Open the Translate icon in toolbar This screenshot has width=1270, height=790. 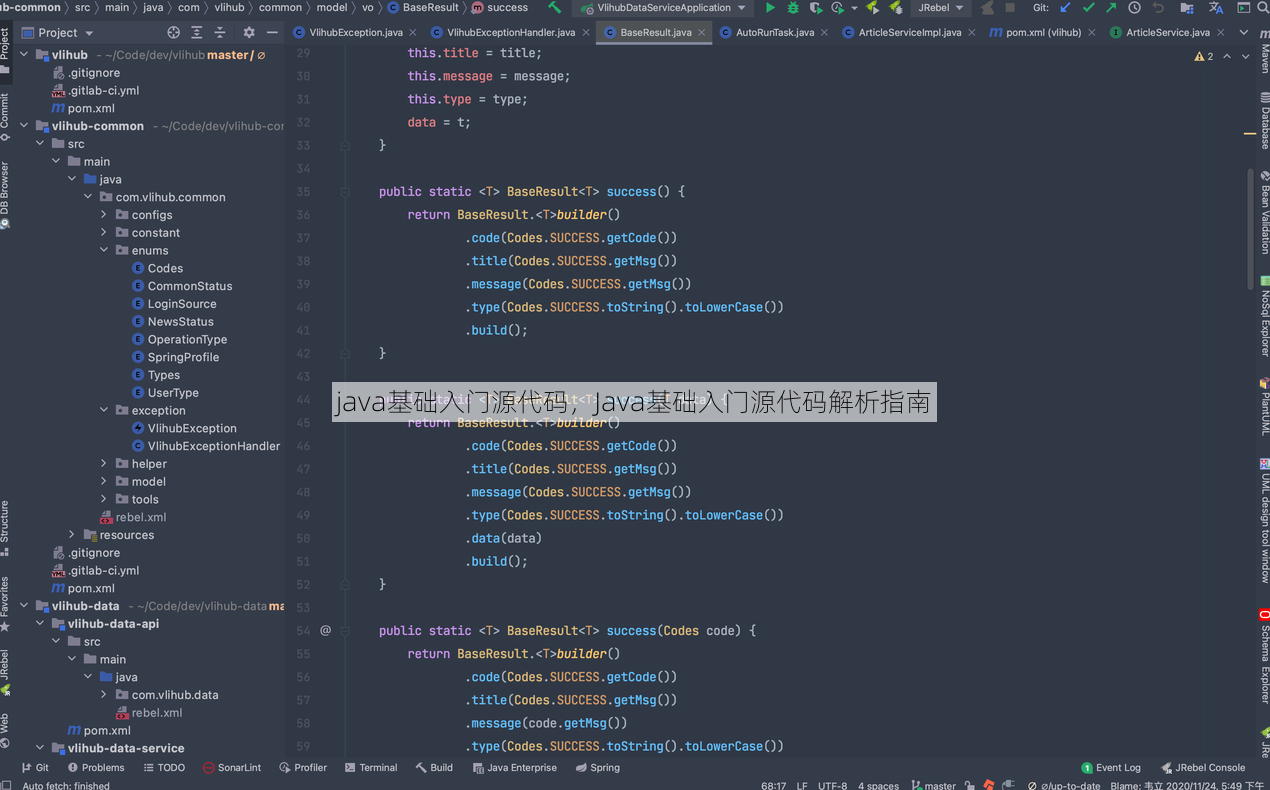click(x=1216, y=8)
